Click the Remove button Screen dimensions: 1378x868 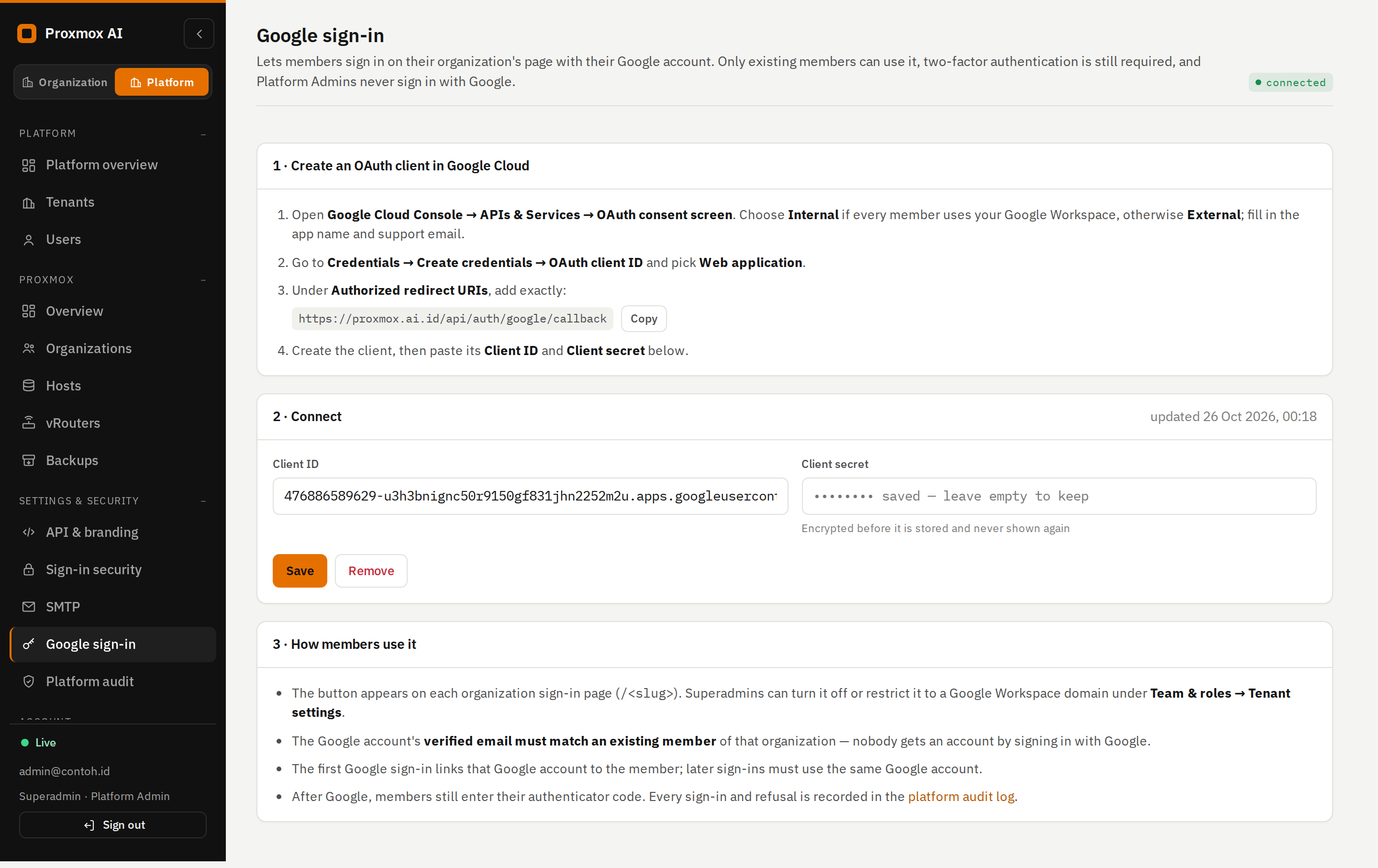(371, 571)
